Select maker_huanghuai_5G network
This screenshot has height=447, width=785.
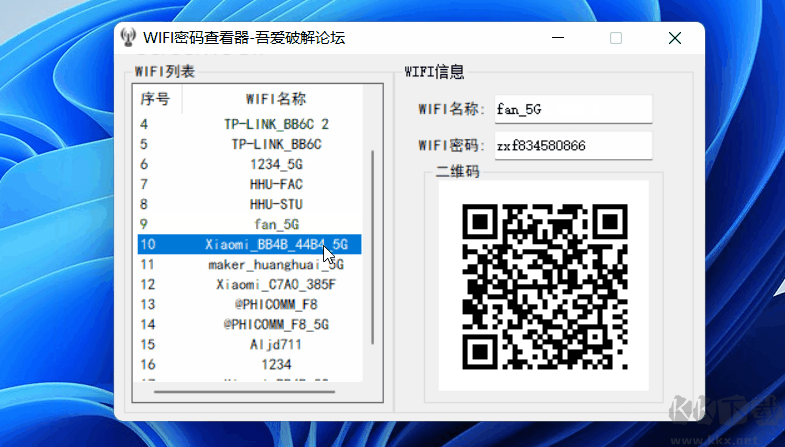pos(249,264)
